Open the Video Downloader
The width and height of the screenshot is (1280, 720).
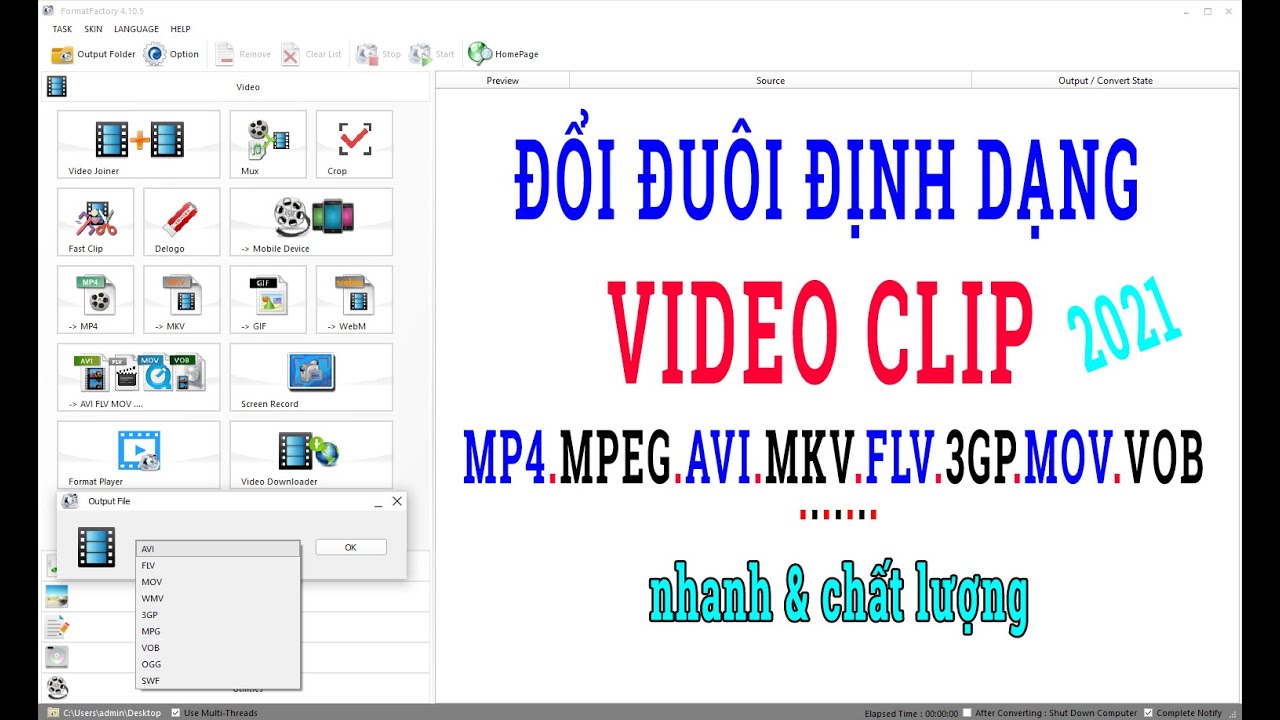point(311,454)
